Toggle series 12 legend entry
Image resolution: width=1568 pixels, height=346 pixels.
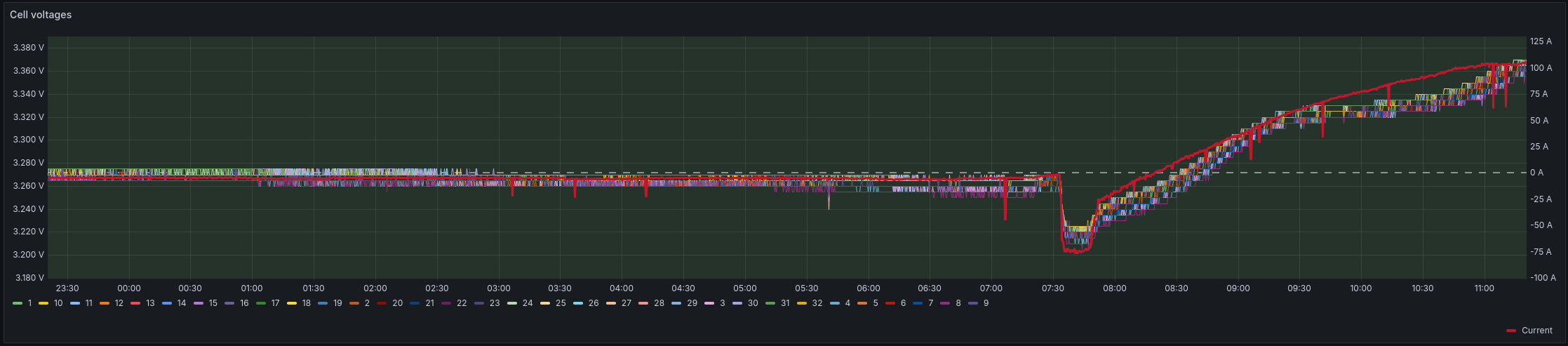click(x=119, y=303)
